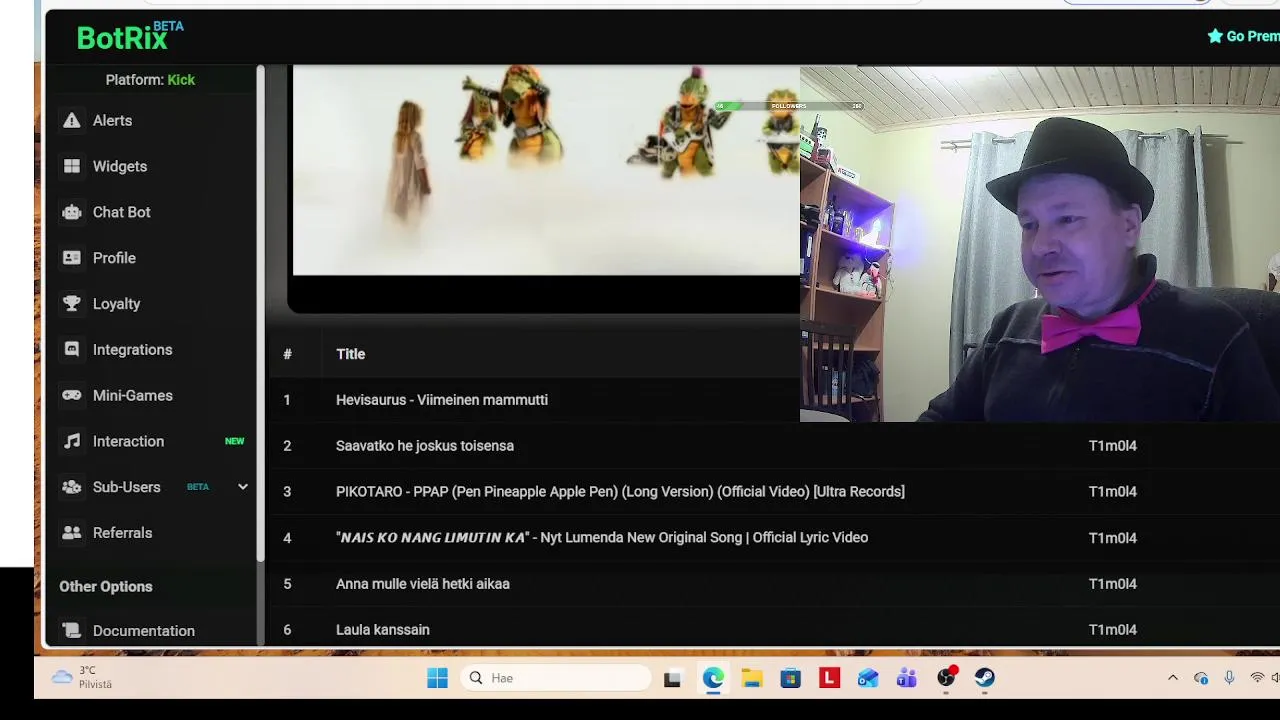Open Outlook from the taskbar
1280x720 pixels.
[x=868, y=678]
